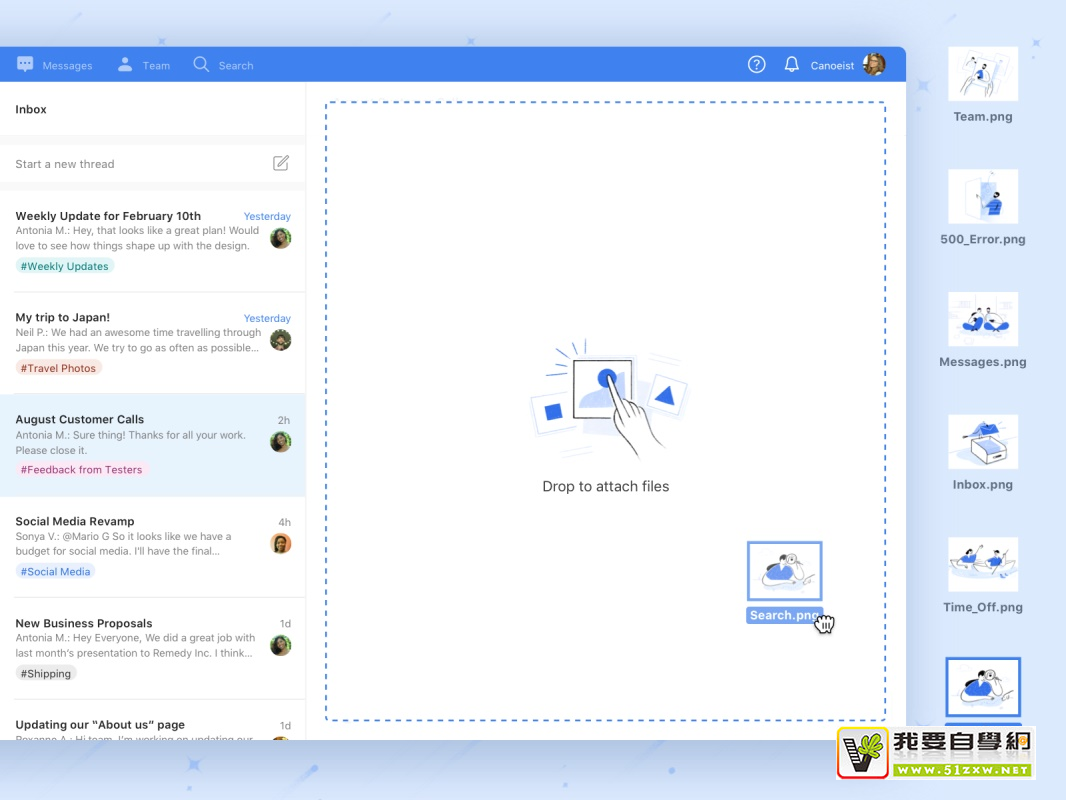Screen dimensions: 1066x800
Task: Open the Canoeist profile avatar
Action: [x=874, y=65]
